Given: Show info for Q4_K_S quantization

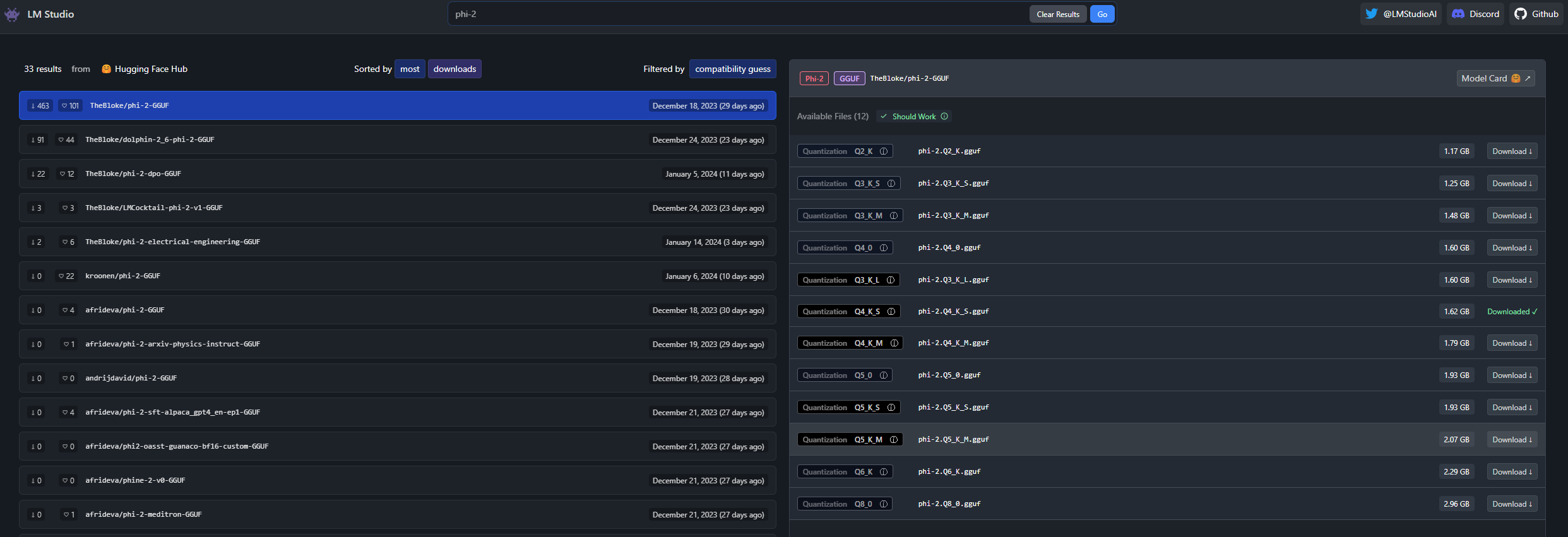Looking at the screenshot, I should pos(891,312).
